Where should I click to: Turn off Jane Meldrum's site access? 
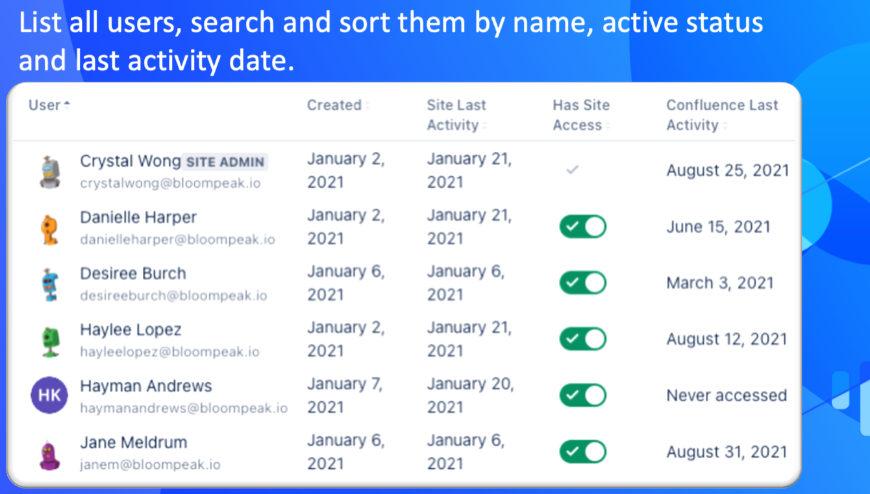coord(582,452)
